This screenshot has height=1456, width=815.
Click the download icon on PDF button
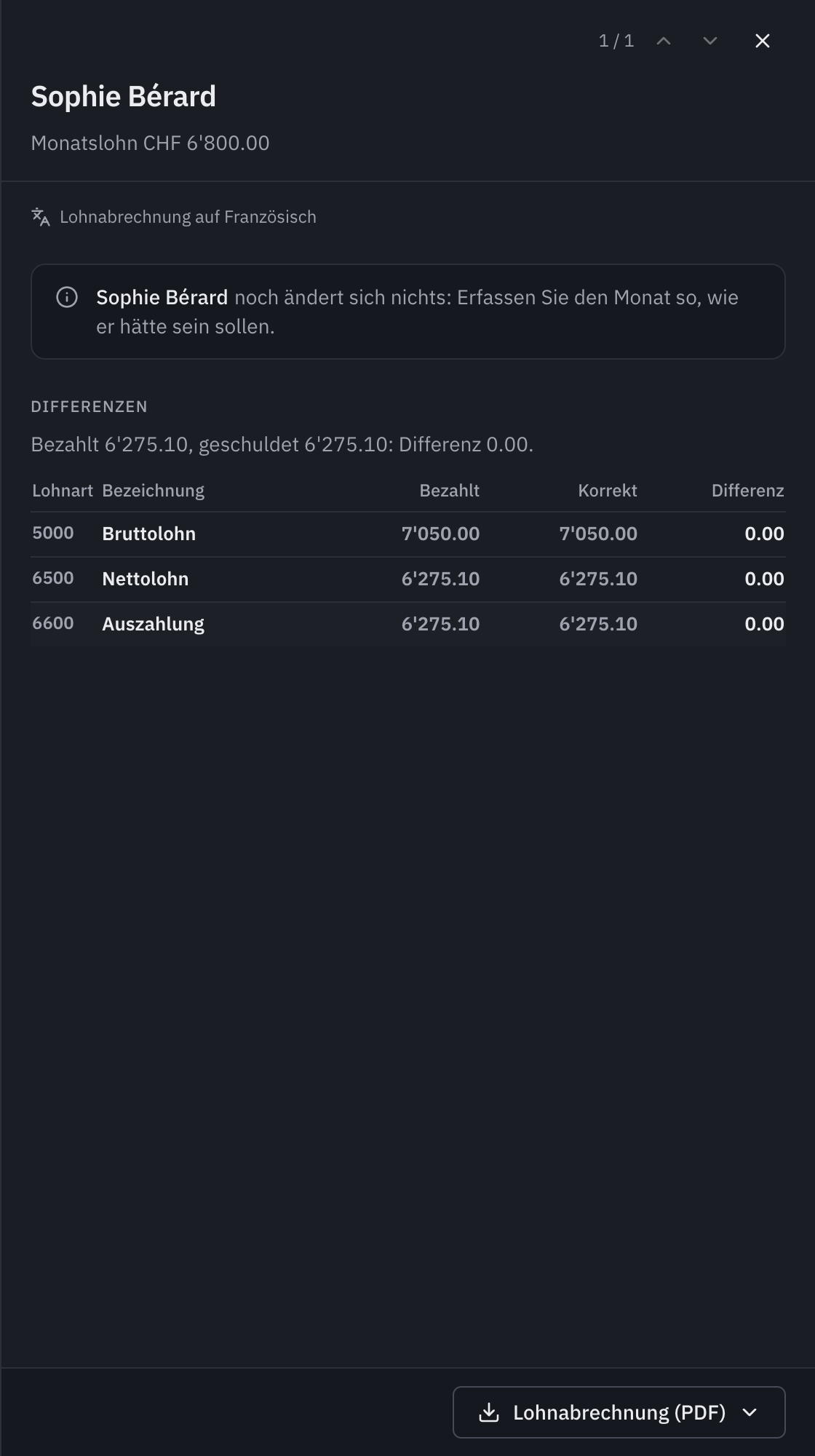489,1412
